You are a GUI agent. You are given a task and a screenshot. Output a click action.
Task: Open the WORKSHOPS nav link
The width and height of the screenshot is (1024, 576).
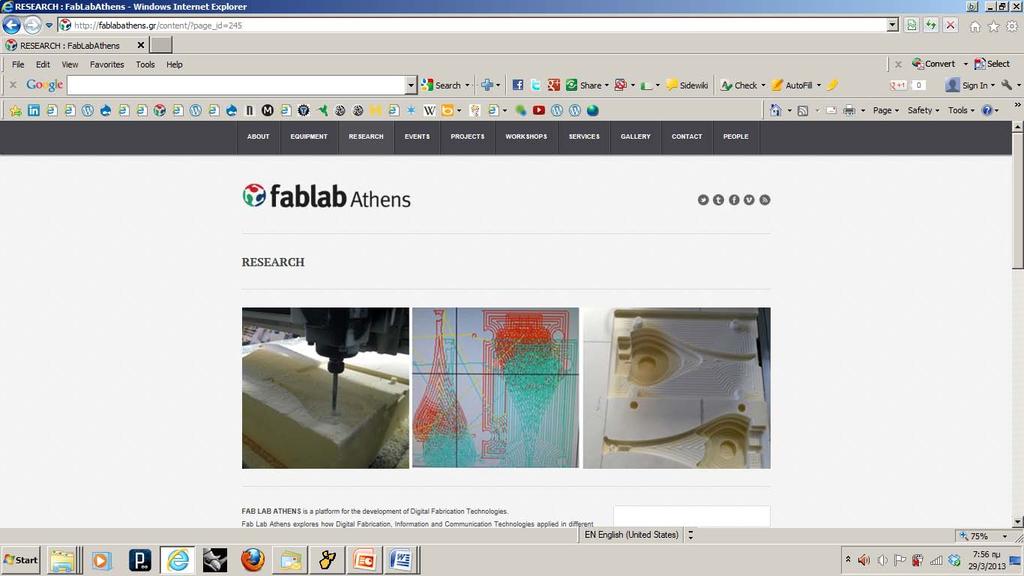click(526, 137)
